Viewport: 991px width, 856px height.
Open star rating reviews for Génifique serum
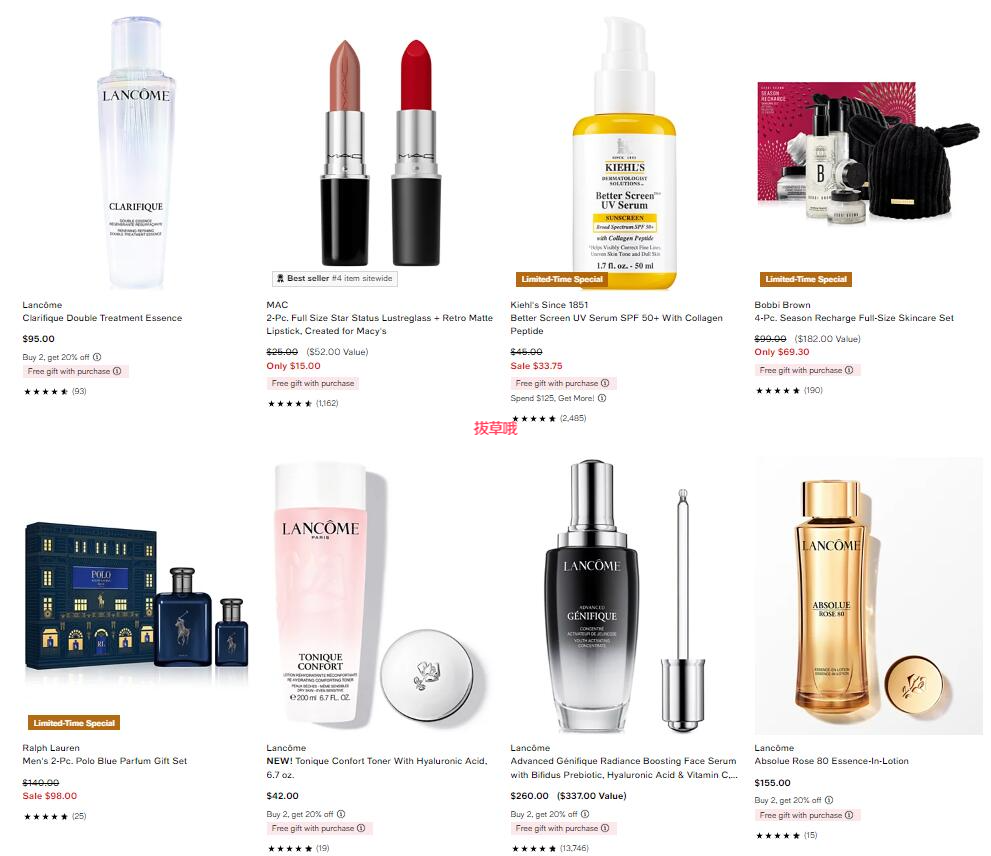coord(550,848)
